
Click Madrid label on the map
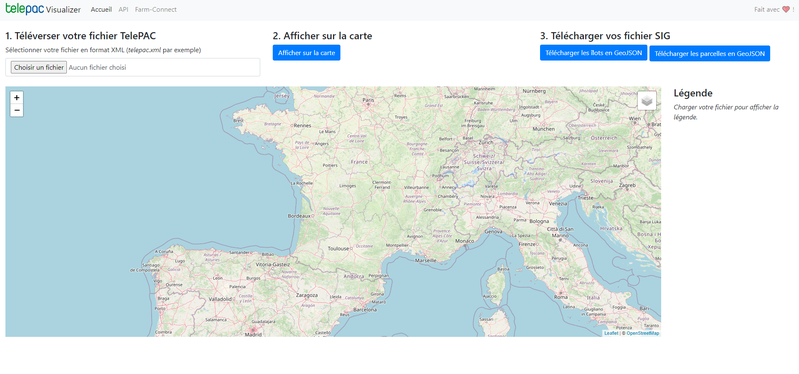pos(253,334)
